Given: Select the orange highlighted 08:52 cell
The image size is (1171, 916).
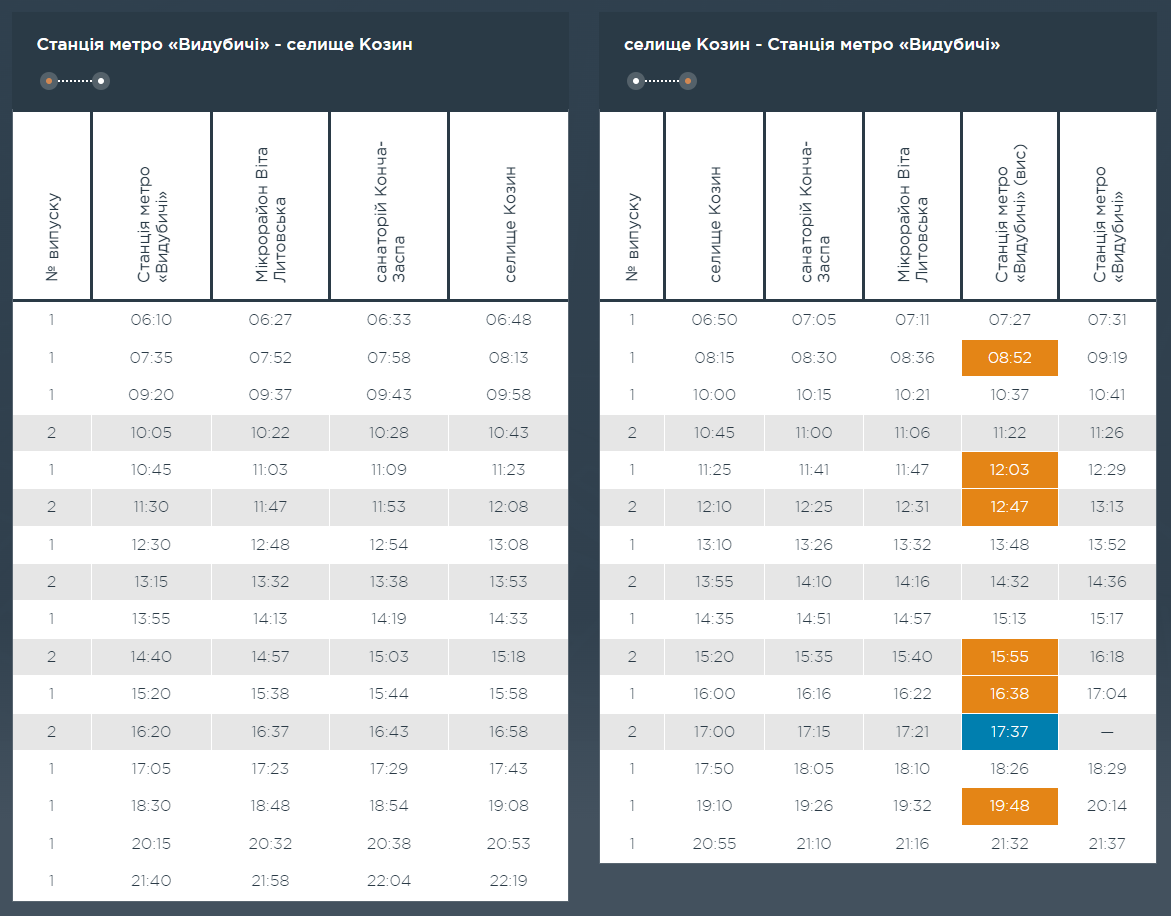Looking at the screenshot, I should point(1009,358).
